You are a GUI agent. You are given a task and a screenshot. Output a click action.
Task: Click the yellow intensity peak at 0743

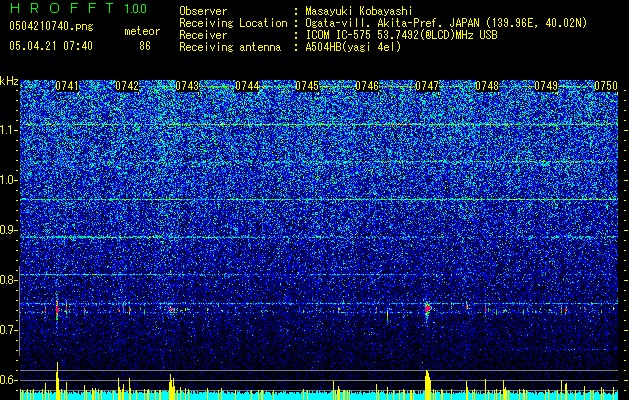tap(172, 387)
